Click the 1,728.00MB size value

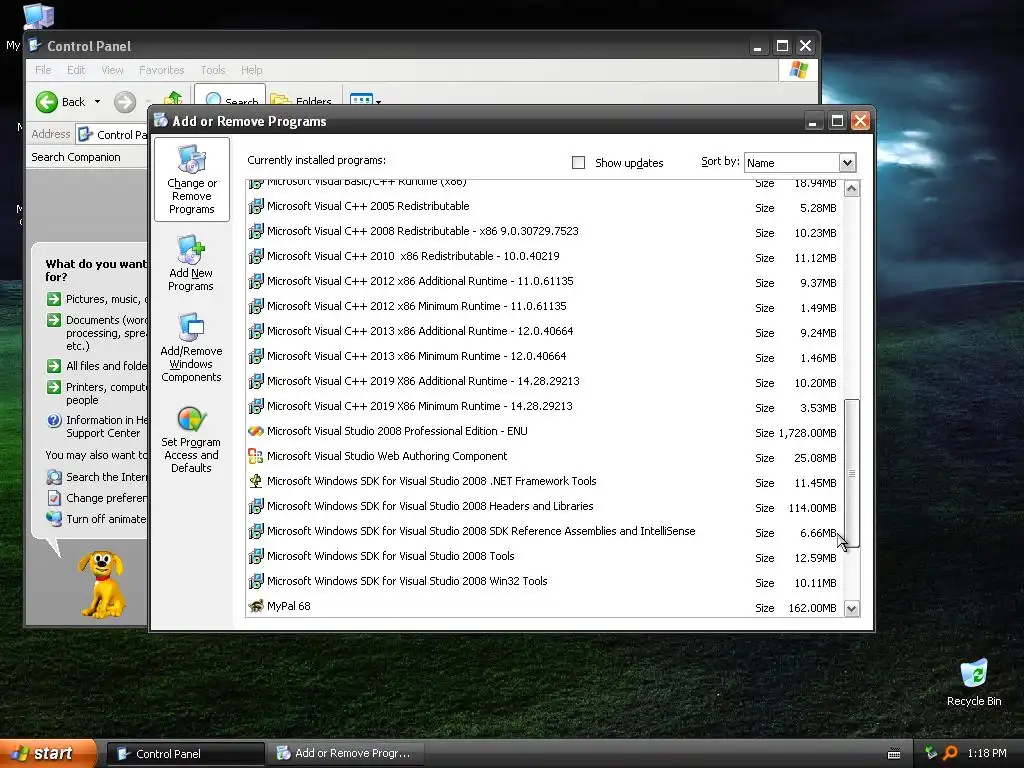pos(807,433)
